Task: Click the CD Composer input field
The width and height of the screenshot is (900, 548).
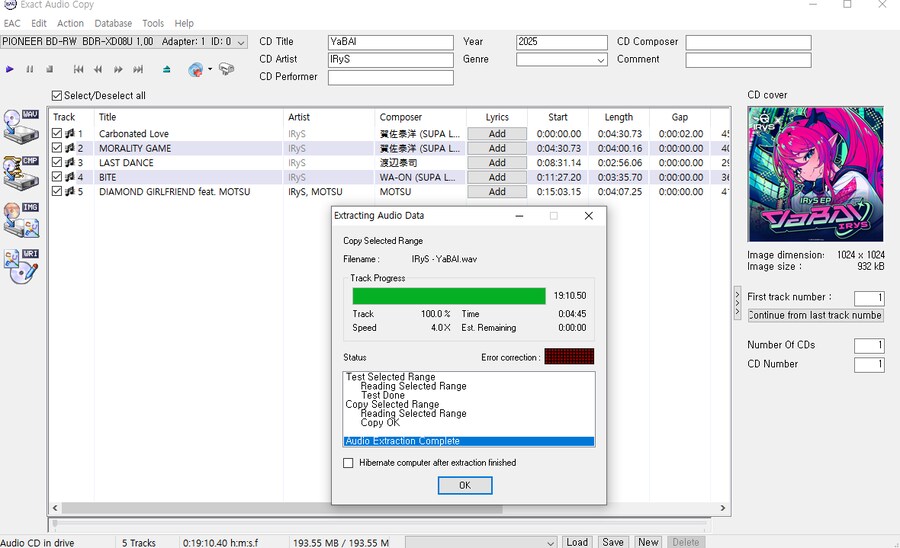Action: point(748,42)
